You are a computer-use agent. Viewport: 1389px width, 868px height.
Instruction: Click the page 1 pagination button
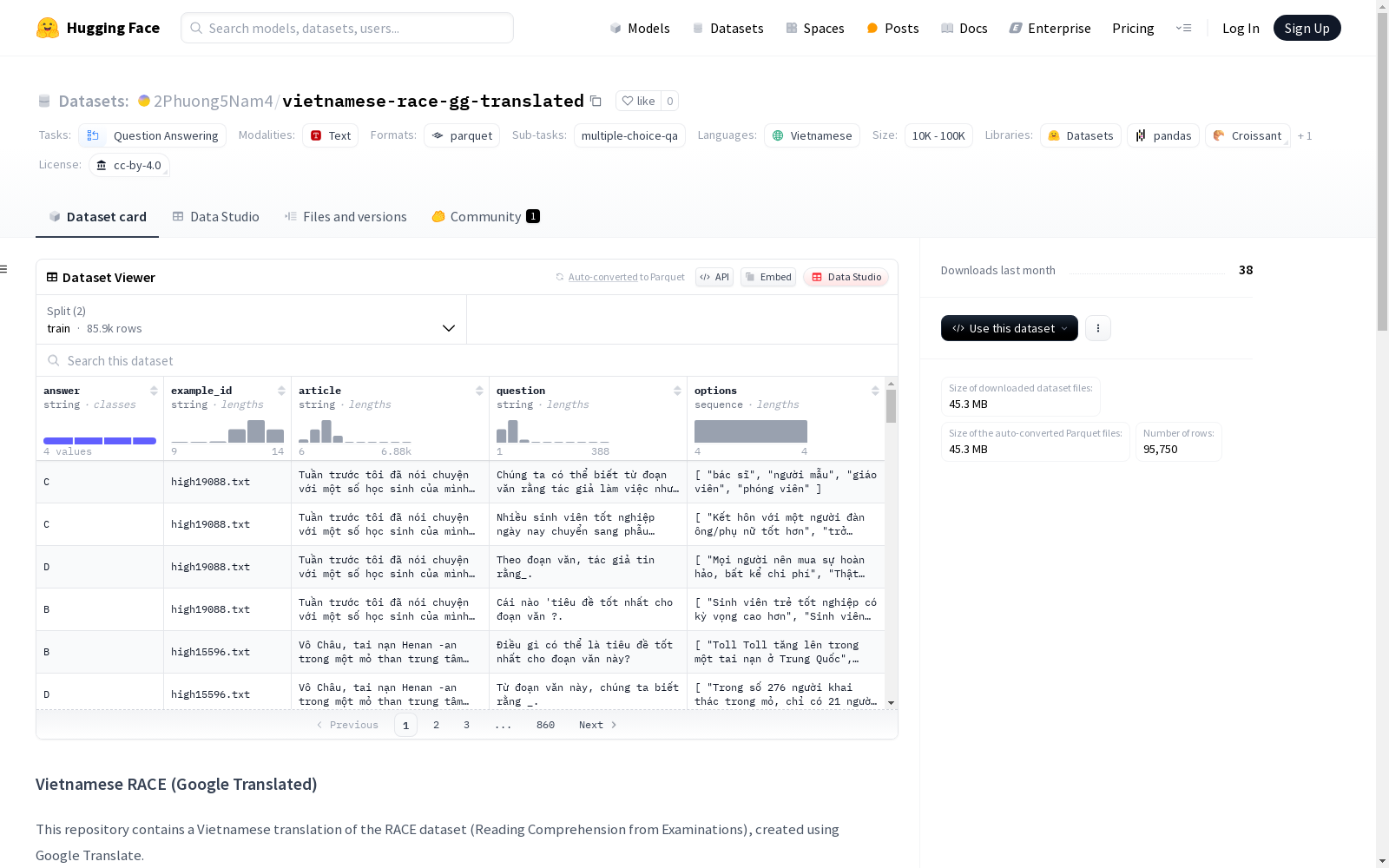[x=405, y=725]
